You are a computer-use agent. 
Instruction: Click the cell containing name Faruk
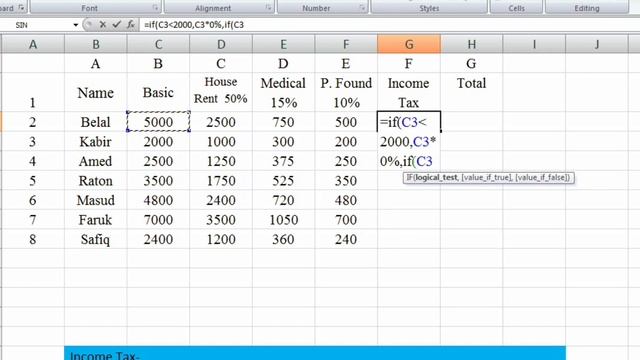[x=96, y=220]
